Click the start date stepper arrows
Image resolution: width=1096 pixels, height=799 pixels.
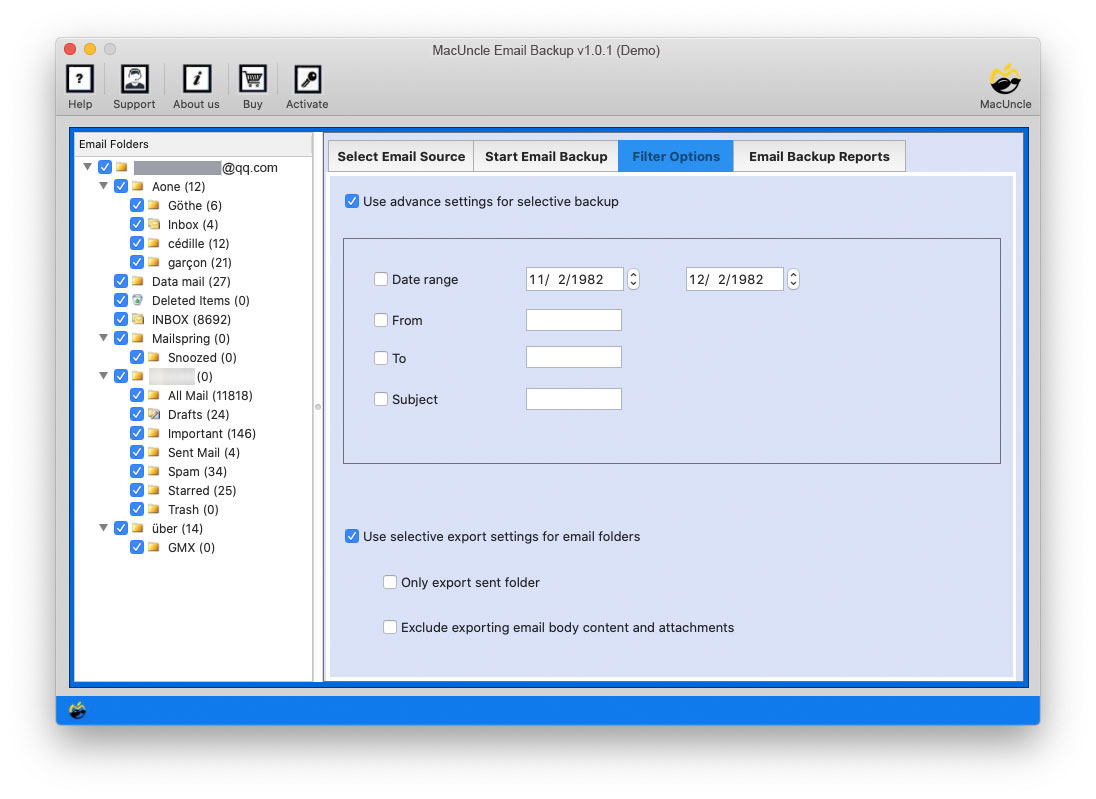(x=633, y=279)
